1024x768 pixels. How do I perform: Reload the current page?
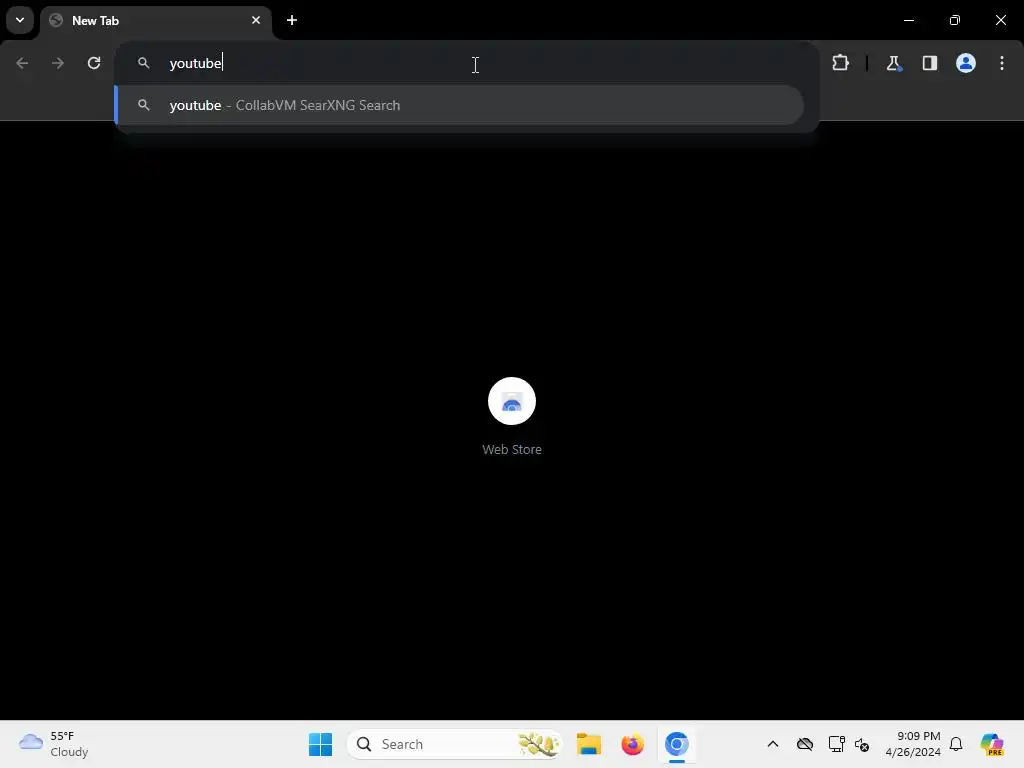click(x=94, y=63)
